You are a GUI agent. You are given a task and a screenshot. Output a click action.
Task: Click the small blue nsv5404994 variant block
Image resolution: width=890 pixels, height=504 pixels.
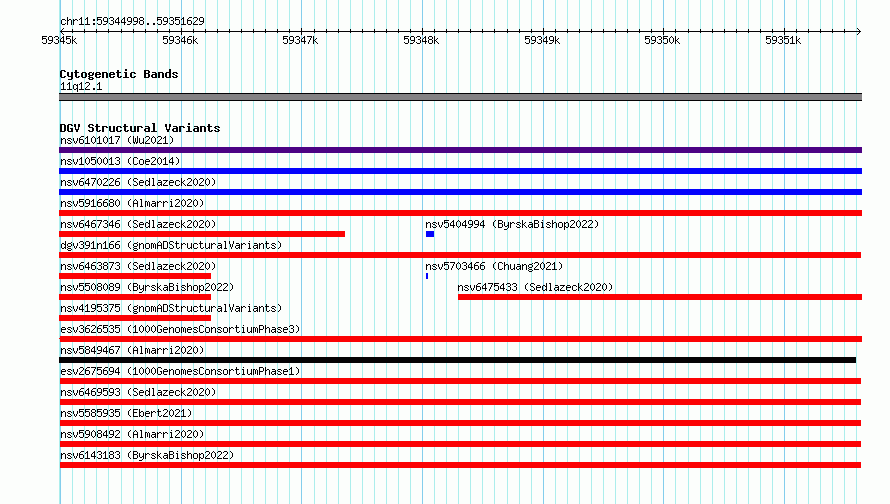pyautogui.click(x=430, y=234)
